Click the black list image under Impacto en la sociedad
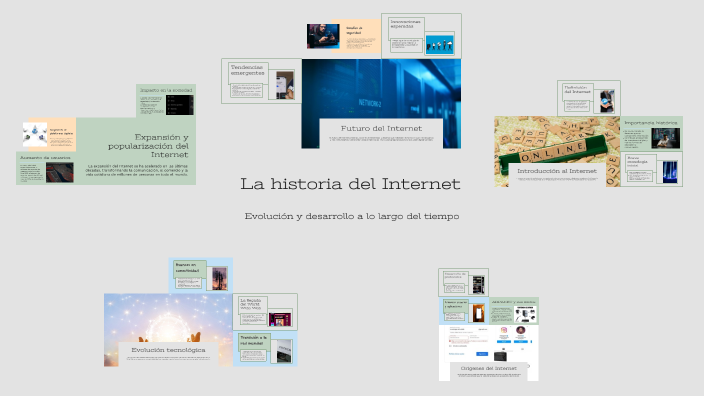Viewport: 704px width, 396px height. pyautogui.click(x=180, y=105)
